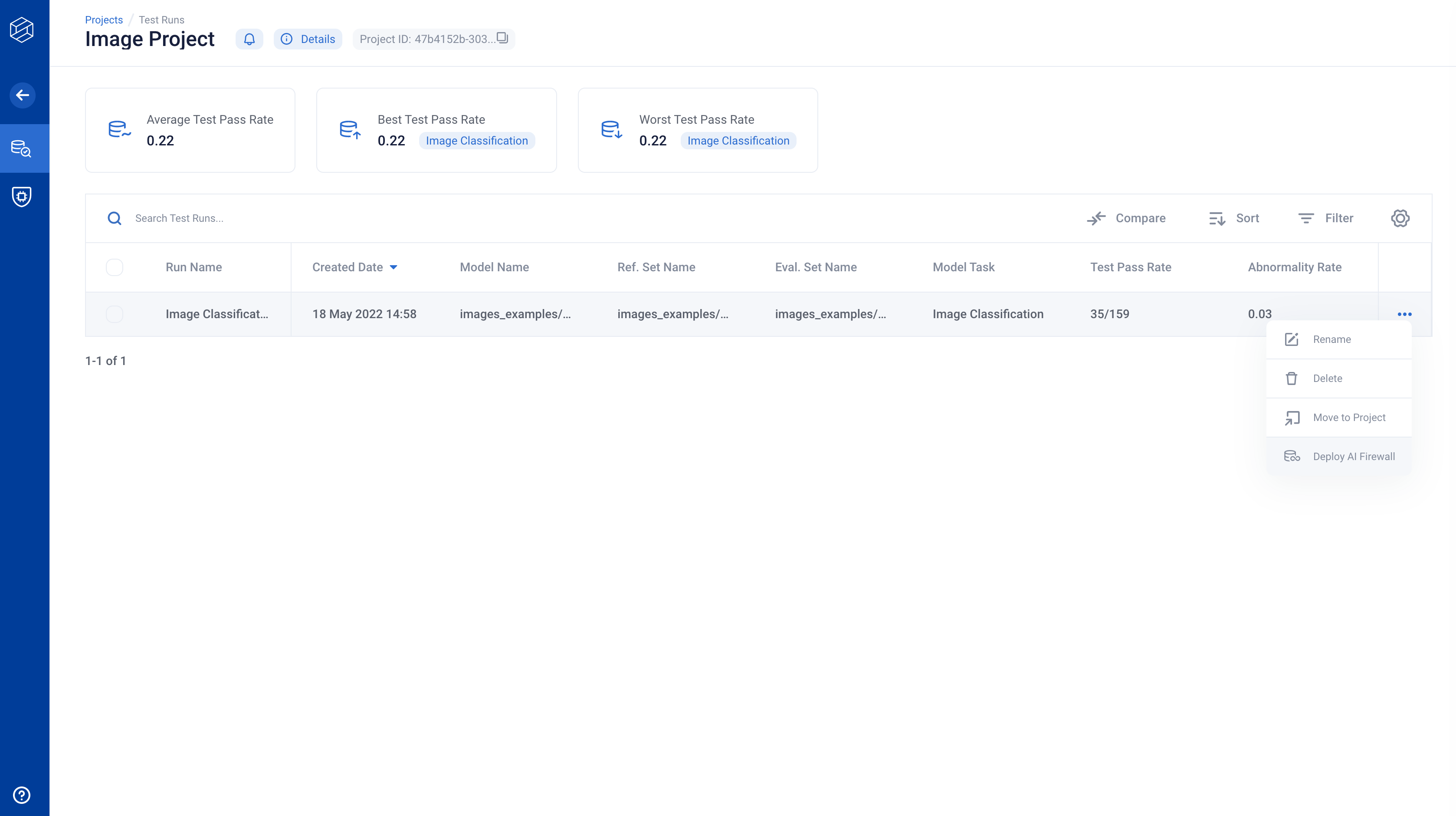Click Image Classification tag under Worst Test Pass Rate

[x=738, y=141]
